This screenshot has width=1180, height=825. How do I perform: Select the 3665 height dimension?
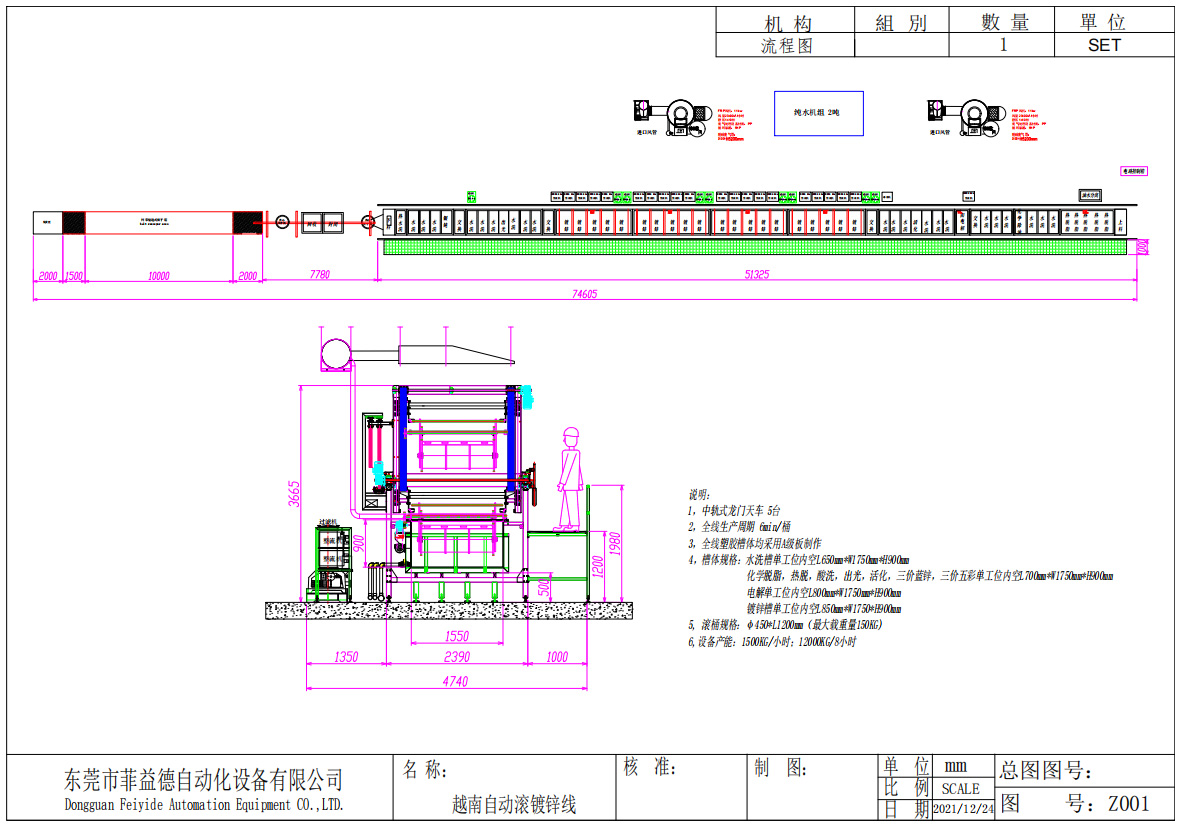pyautogui.click(x=295, y=494)
